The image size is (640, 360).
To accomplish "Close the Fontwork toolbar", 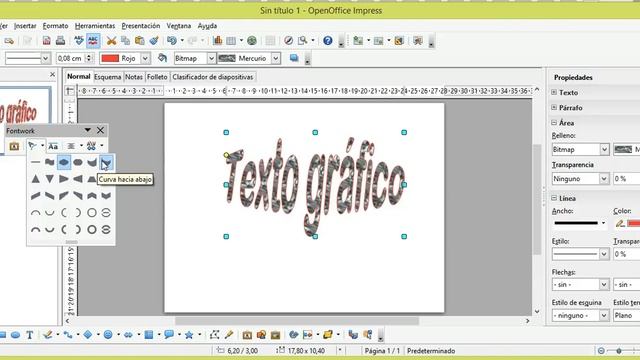I will (x=100, y=130).
